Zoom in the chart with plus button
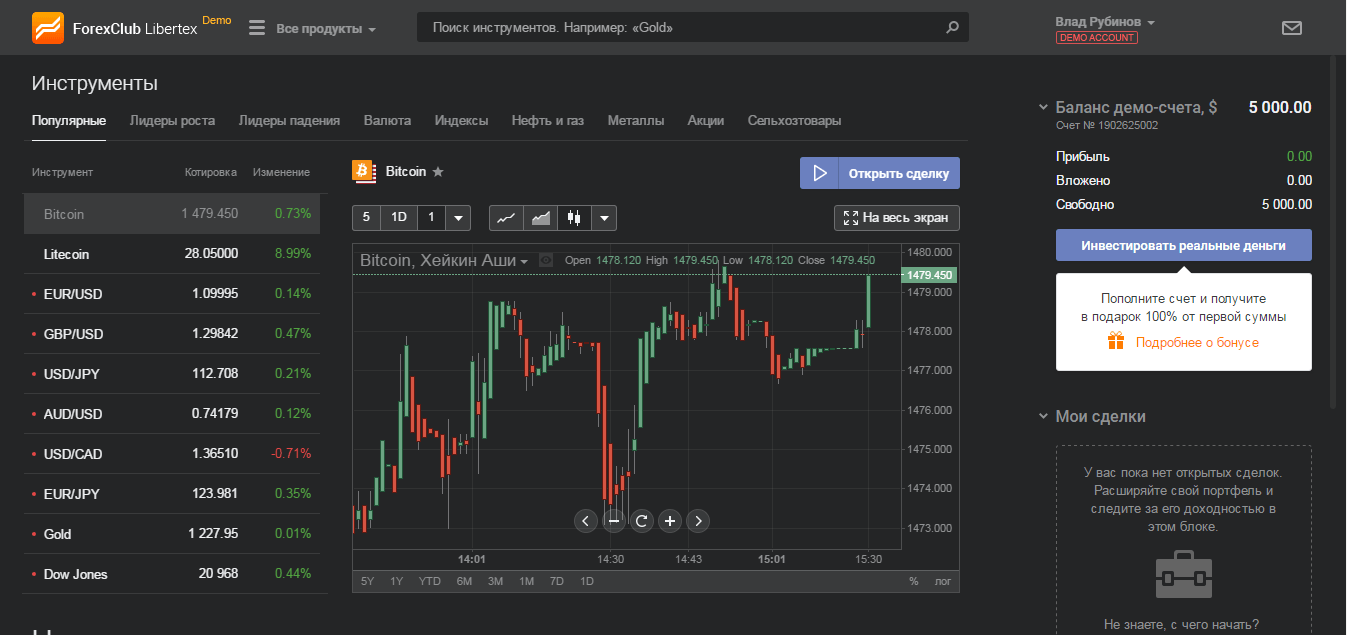 point(670,520)
